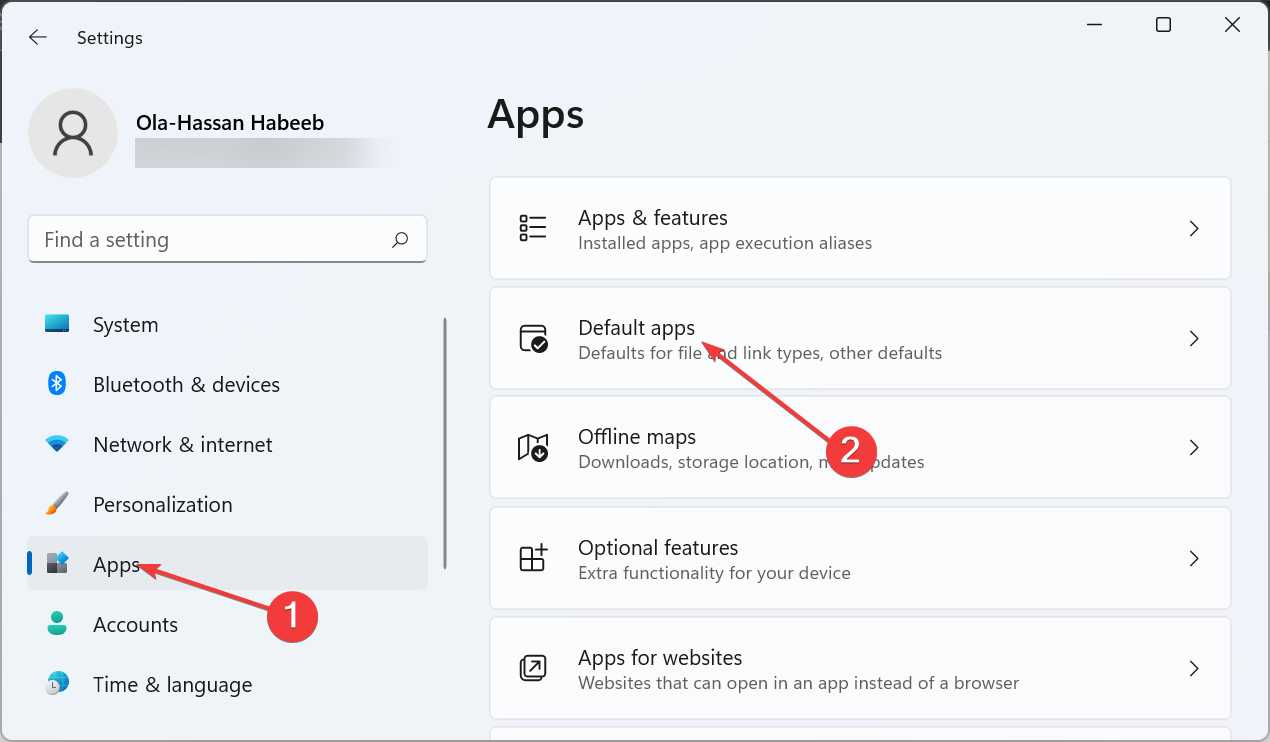Click the Find a setting search box
The width and height of the screenshot is (1270, 742).
(x=227, y=239)
